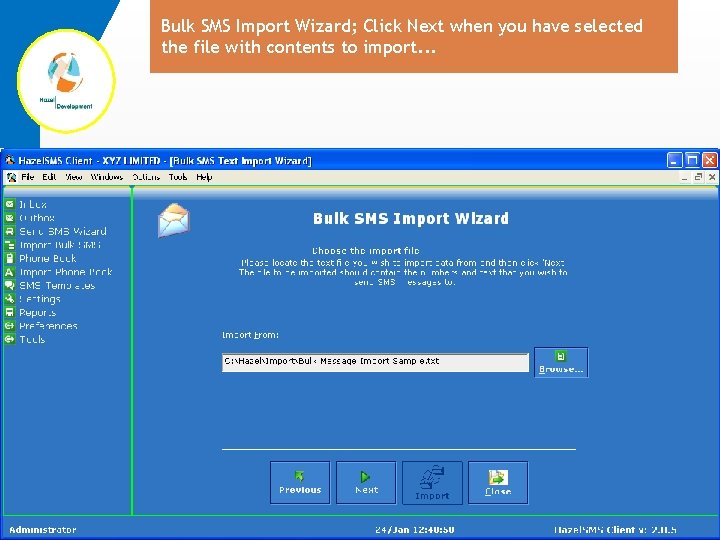Click the Import button

[x=432, y=483]
